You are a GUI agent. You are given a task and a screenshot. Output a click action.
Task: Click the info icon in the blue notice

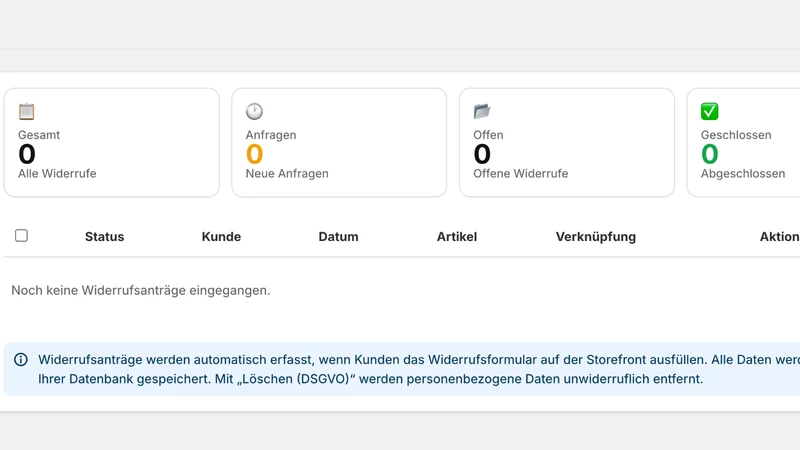pos(21,360)
